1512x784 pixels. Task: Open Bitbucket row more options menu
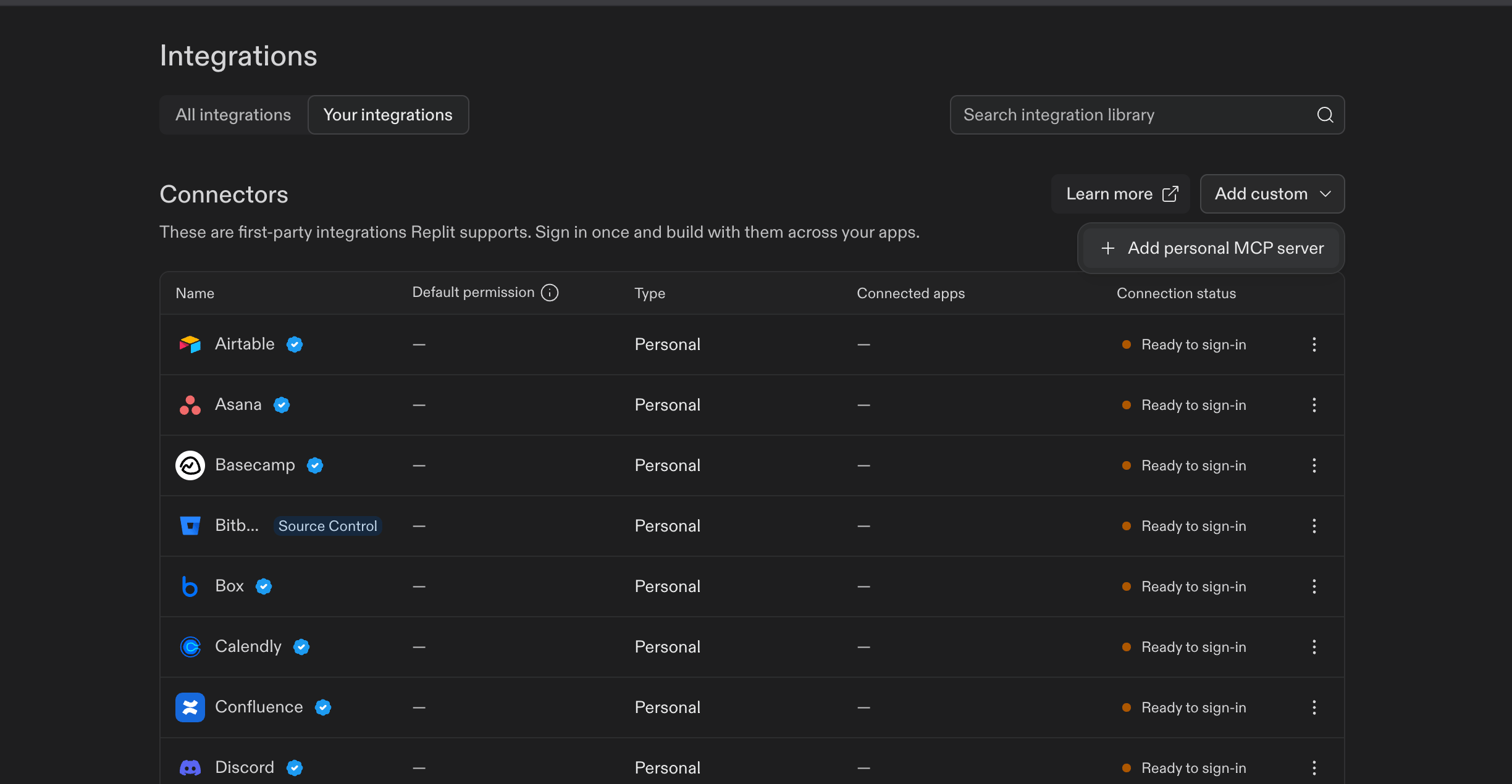pyautogui.click(x=1314, y=526)
